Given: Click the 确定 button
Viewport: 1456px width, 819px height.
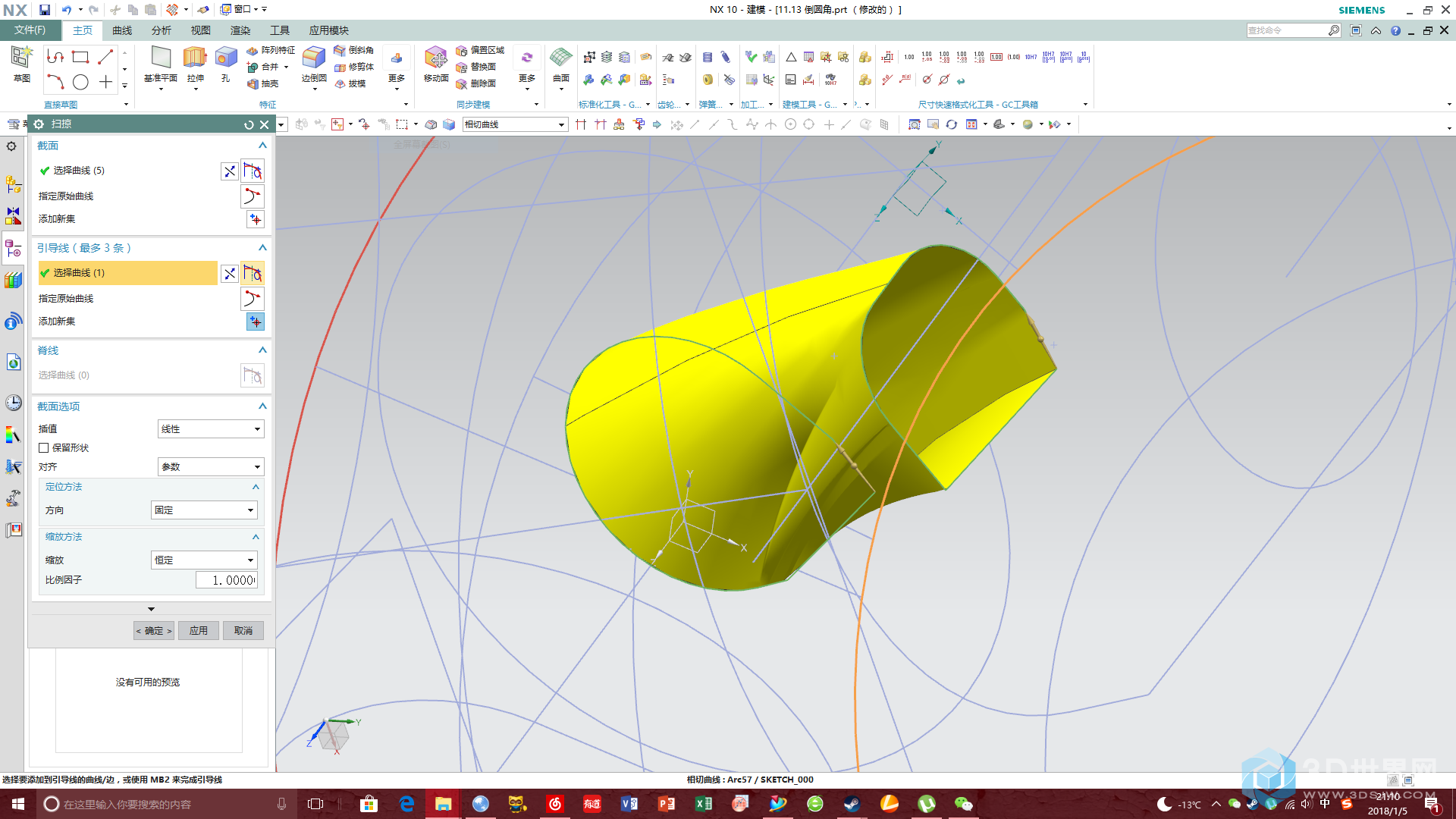Looking at the screenshot, I should point(154,631).
